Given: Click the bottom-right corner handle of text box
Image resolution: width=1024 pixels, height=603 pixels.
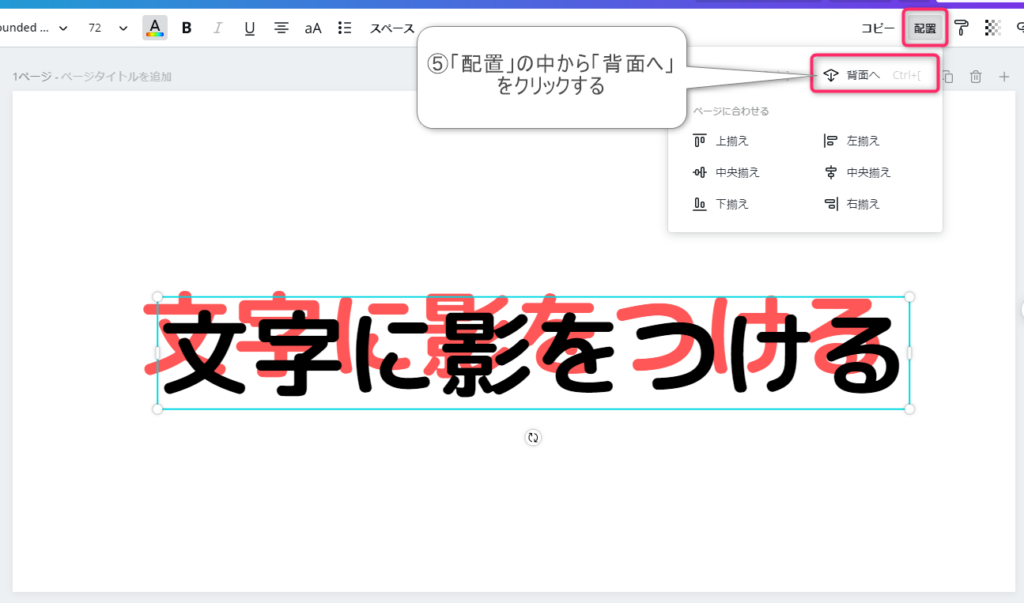Looking at the screenshot, I should (x=909, y=409).
